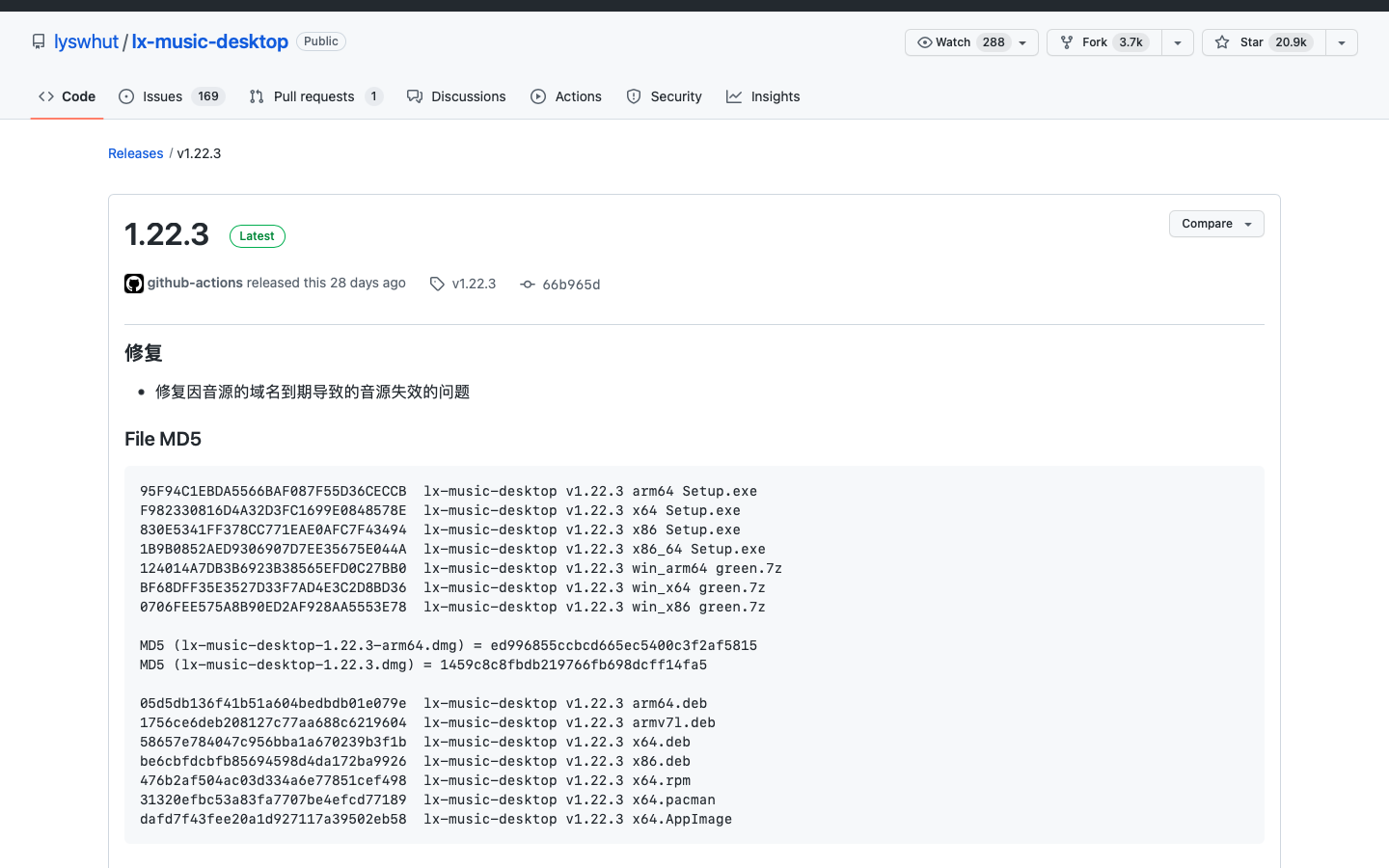Click the Star count 20.9k
The image size is (1389, 868).
[x=1291, y=42]
